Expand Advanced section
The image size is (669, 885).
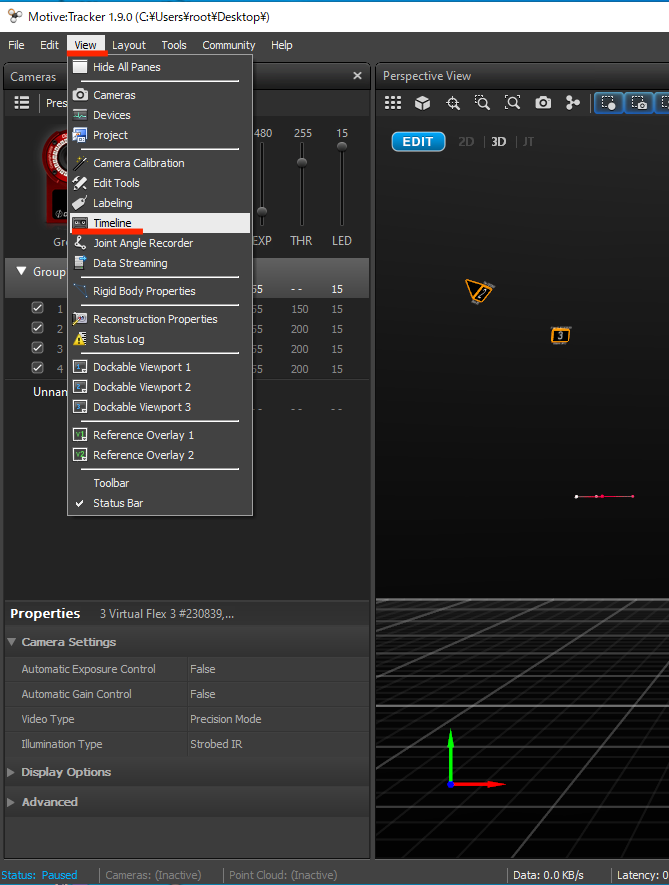(x=11, y=802)
